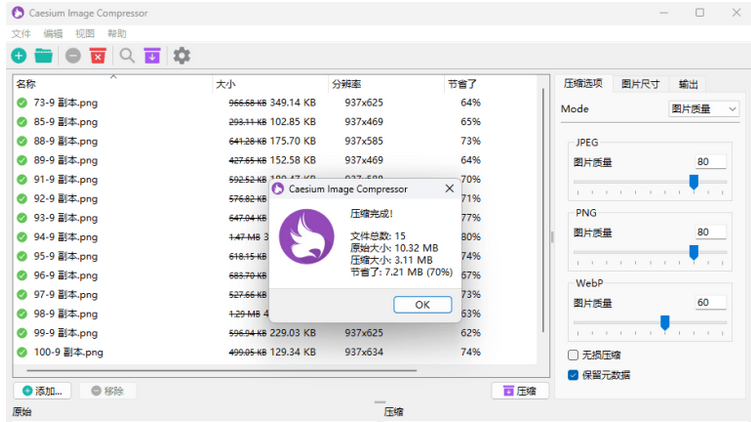Open the 文件 menu
The width and height of the screenshot is (751, 422).
coord(21,33)
